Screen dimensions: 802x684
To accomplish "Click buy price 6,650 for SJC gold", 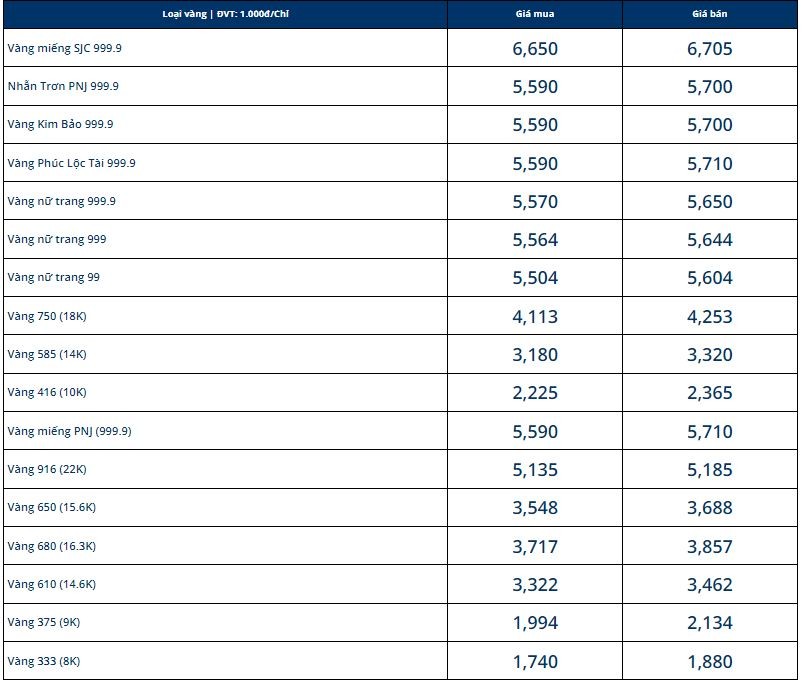I will tap(535, 49).
